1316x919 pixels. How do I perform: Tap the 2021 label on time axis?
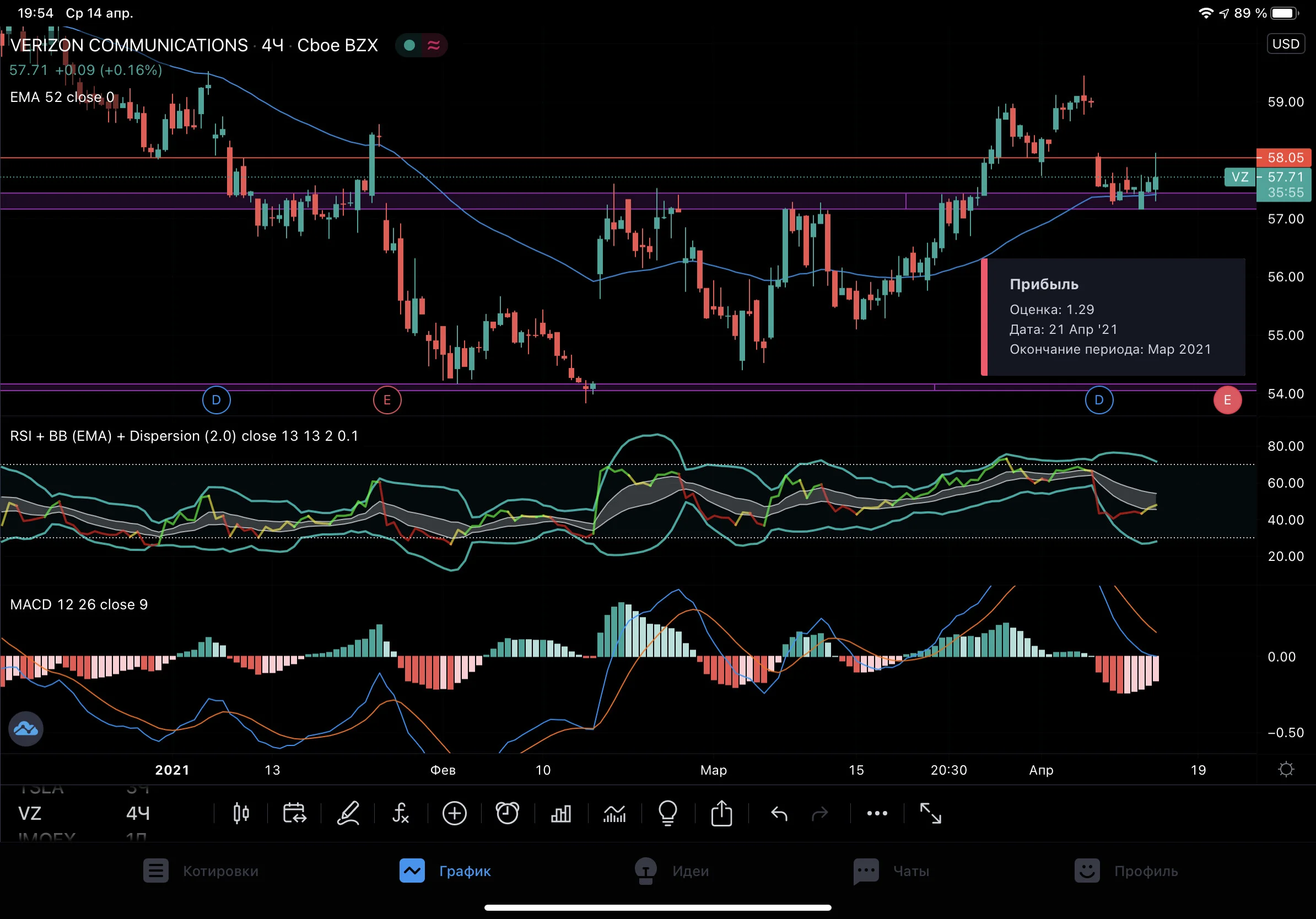click(x=172, y=770)
